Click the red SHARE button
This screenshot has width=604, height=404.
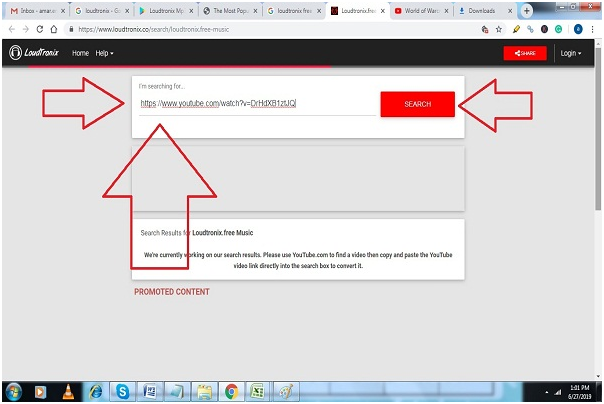pyautogui.click(x=525, y=53)
